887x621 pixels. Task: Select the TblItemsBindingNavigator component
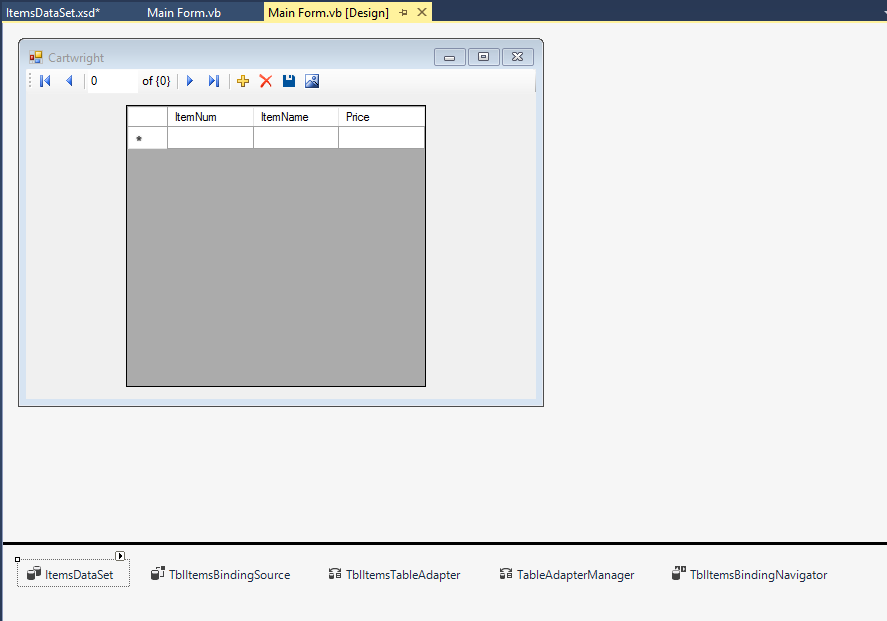(x=749, y=575)
